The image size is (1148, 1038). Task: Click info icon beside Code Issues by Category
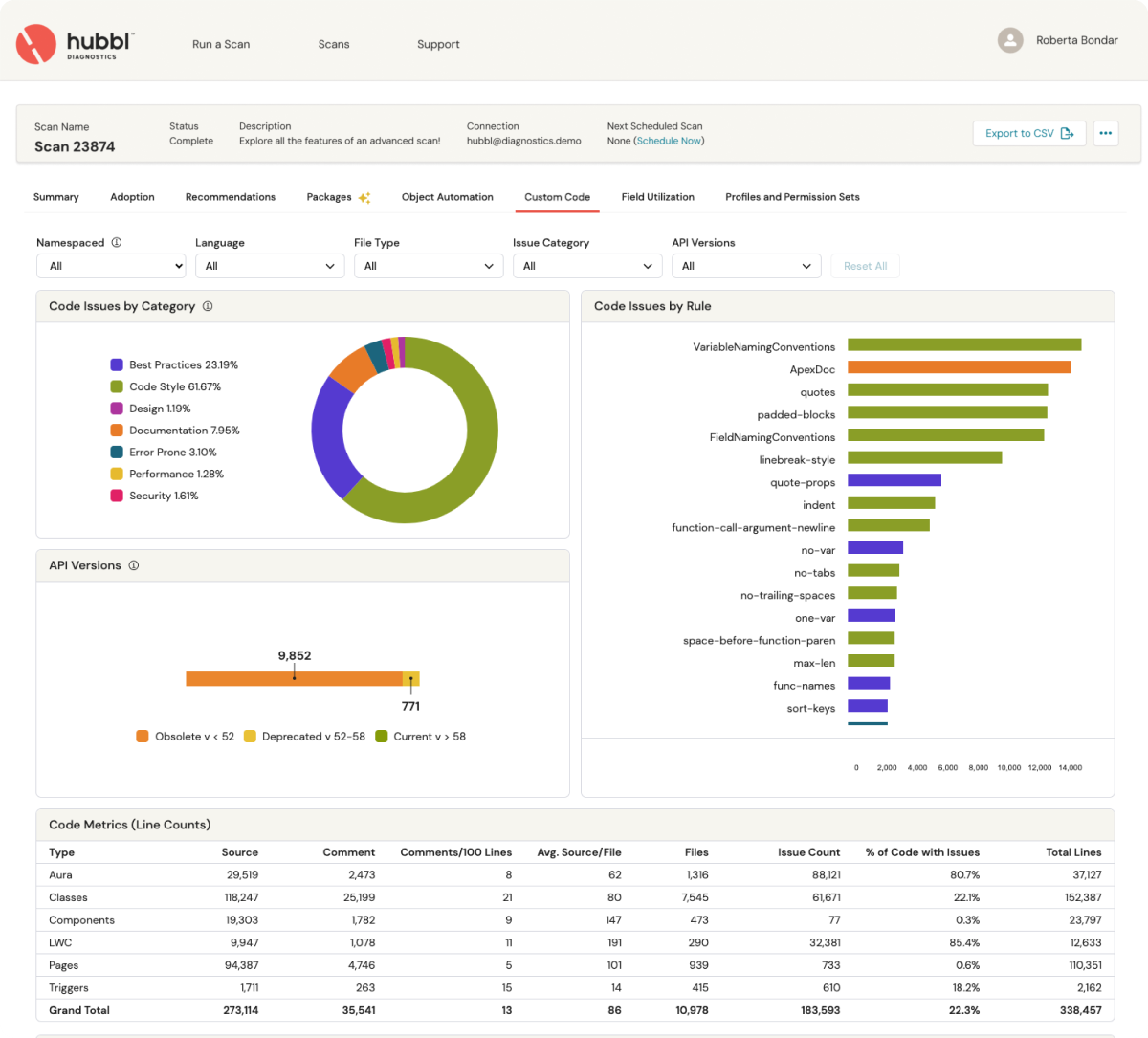(208, 306)
